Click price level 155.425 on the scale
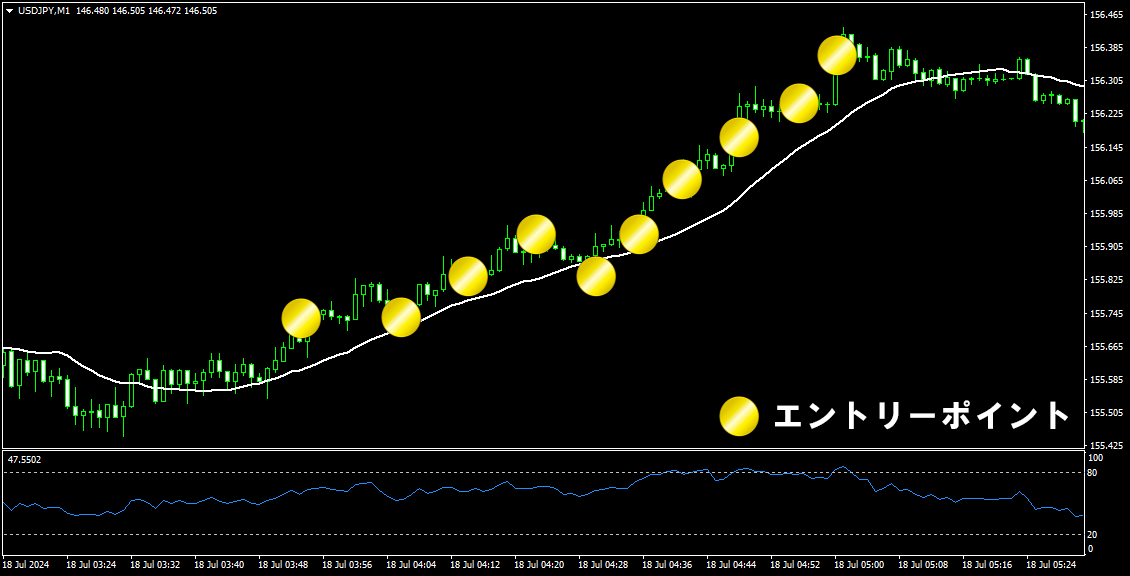This screenshot has width=1130, height=576. click(x=1105, y=446)
